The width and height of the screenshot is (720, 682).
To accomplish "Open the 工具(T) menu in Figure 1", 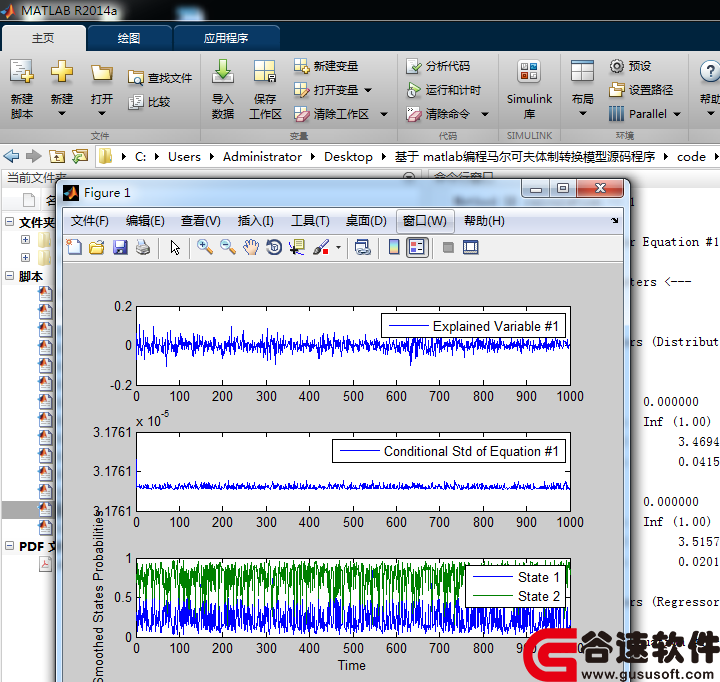I will click(x=310, y=221).
